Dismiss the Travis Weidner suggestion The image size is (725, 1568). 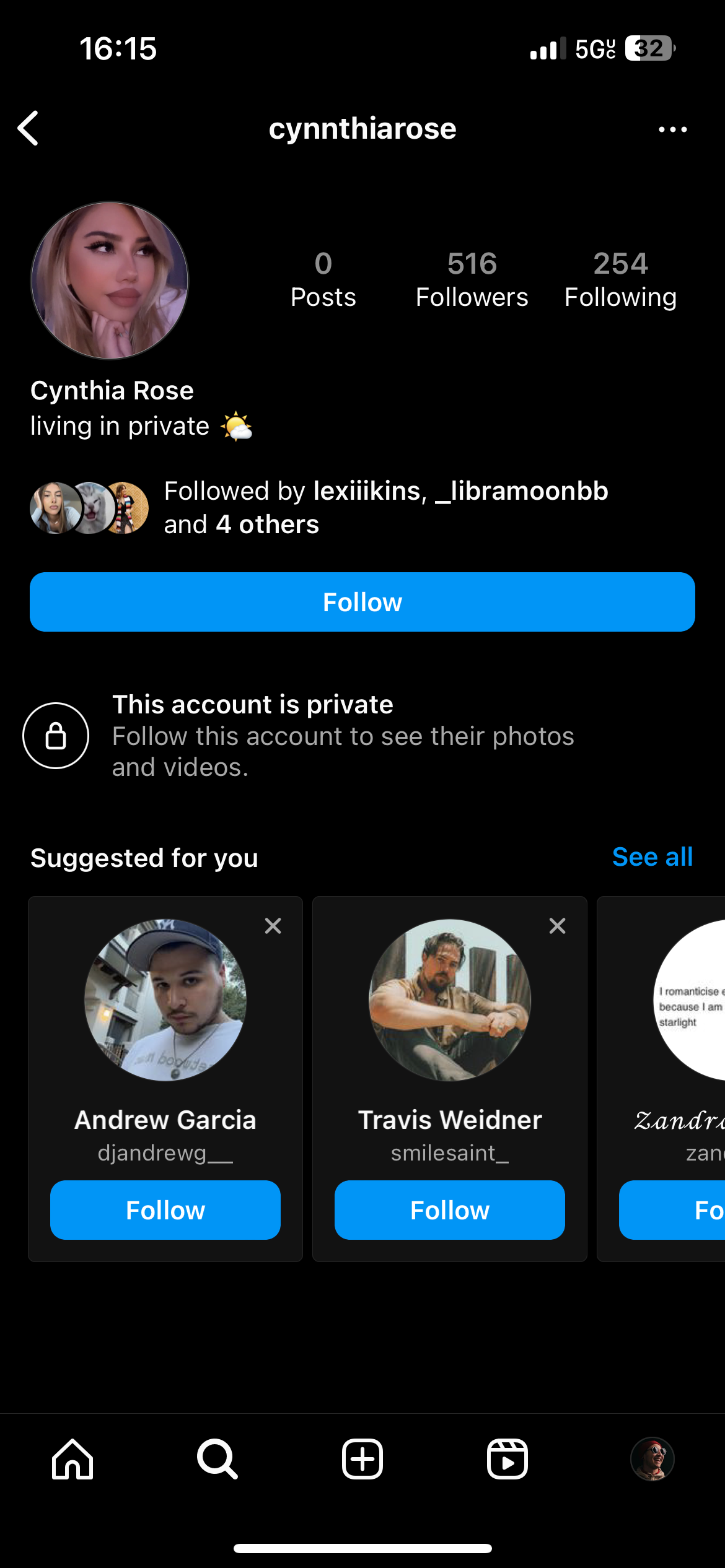point(558,926)
